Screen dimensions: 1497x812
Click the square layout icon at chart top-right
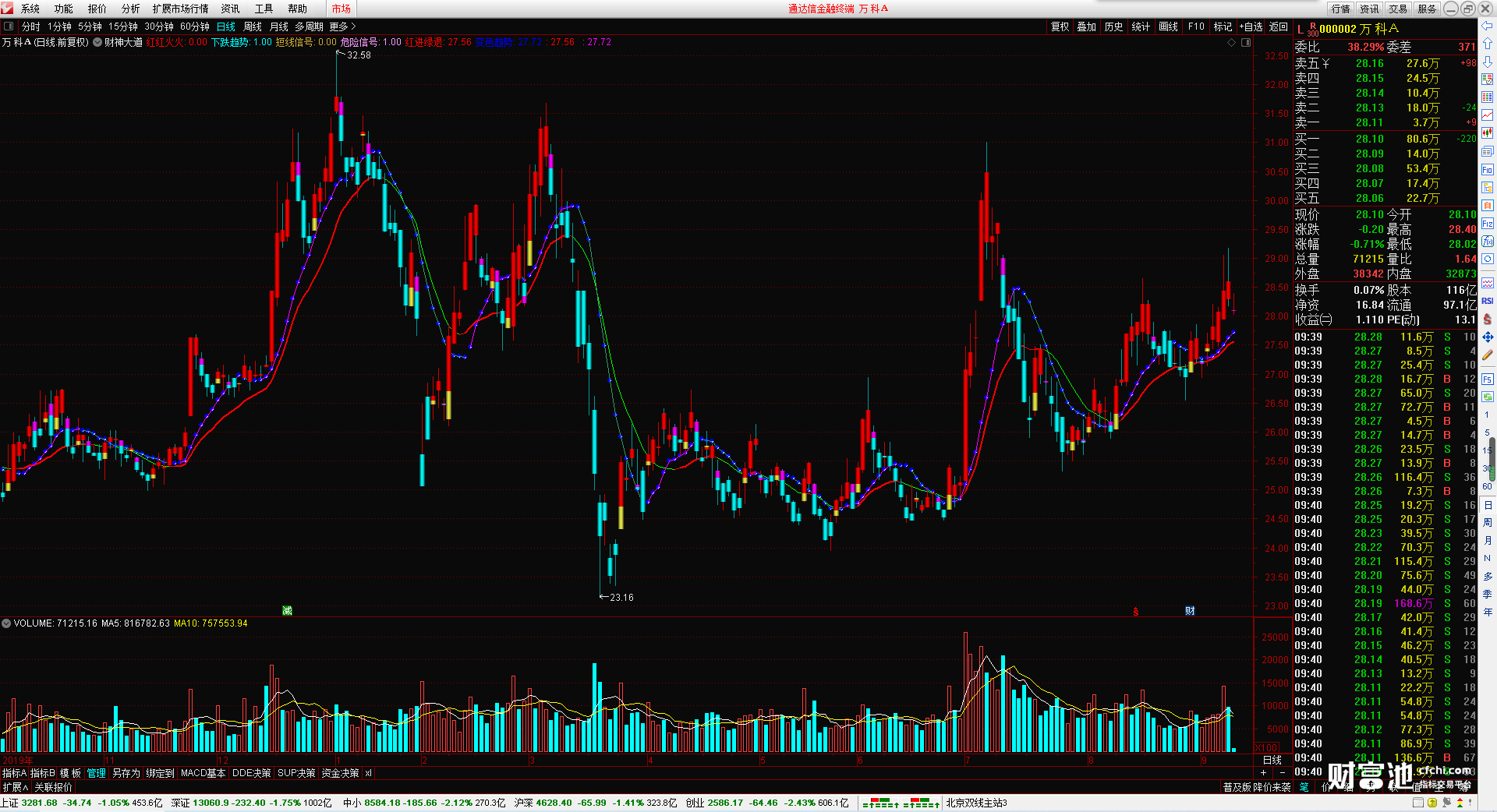pos(1246,43)
